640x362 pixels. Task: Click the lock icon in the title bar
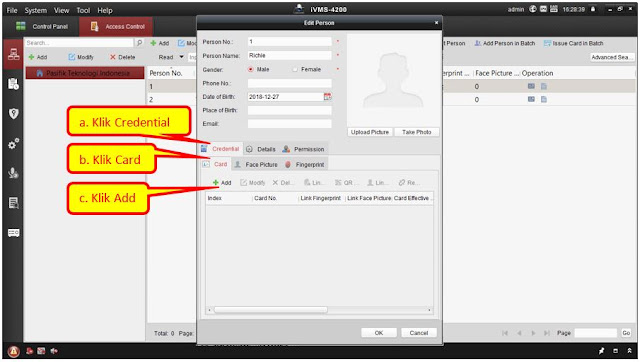tap(593, 9)
